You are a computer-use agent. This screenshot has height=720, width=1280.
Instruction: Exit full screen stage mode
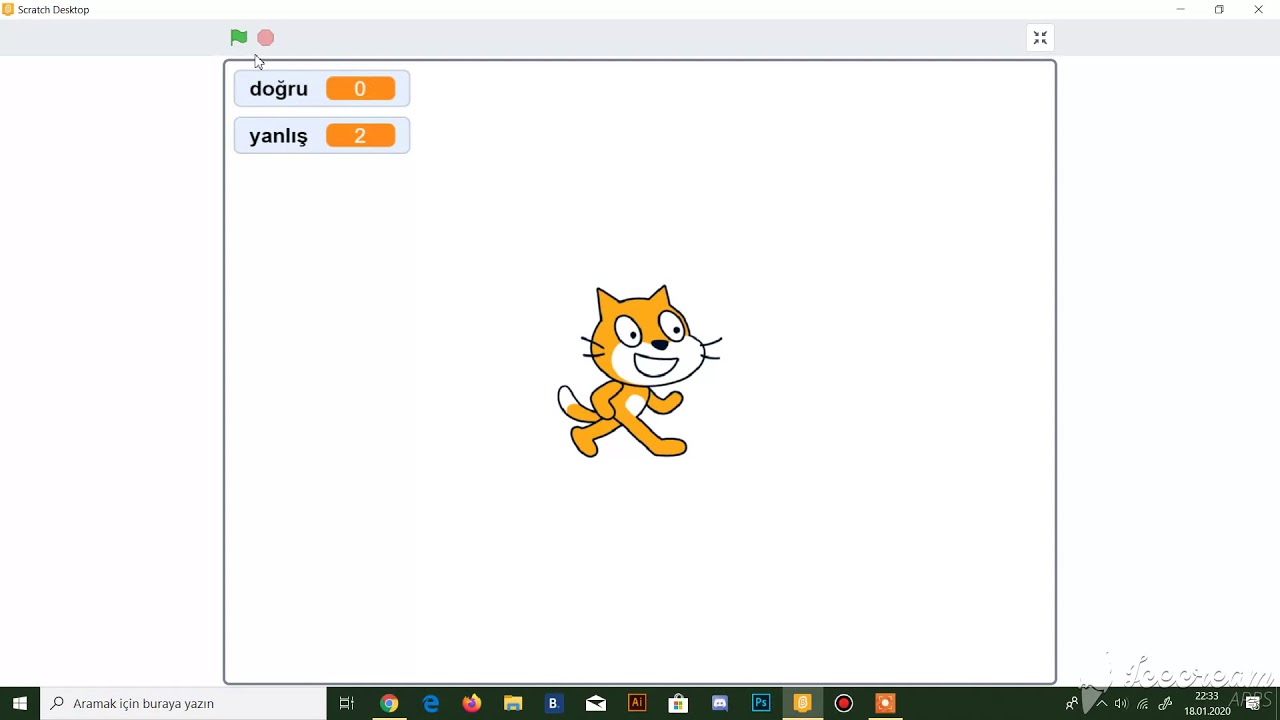click(x=1040, y=38)
